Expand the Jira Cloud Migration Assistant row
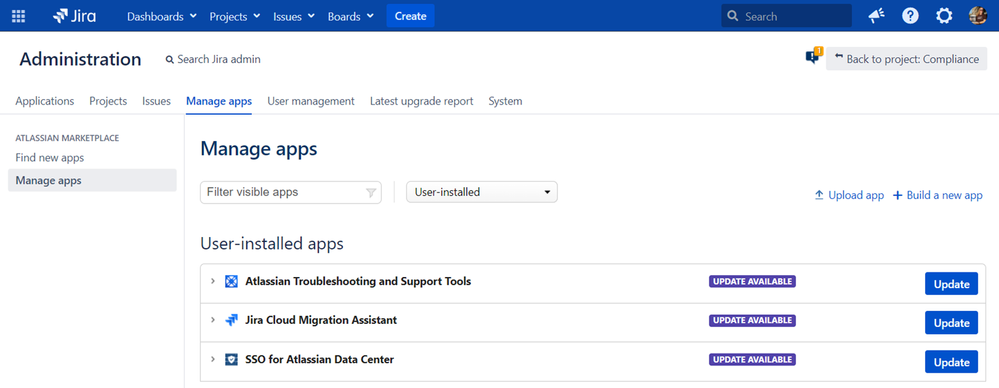 coord(213,320)
